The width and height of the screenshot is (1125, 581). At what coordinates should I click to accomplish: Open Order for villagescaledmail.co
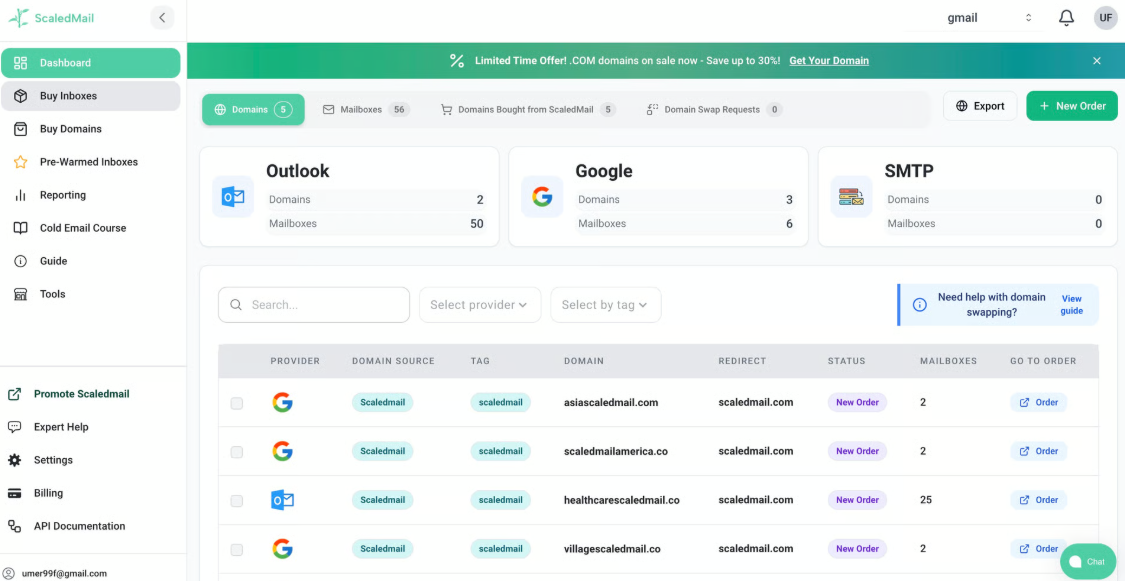[1039, 549]
